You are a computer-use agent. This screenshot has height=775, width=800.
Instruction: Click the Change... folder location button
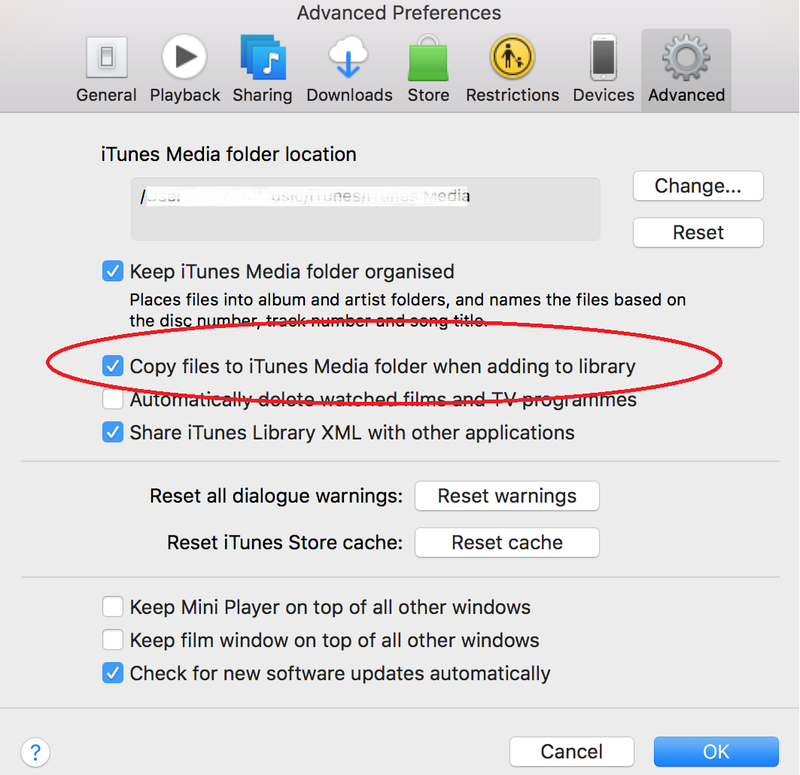point(698,186)
